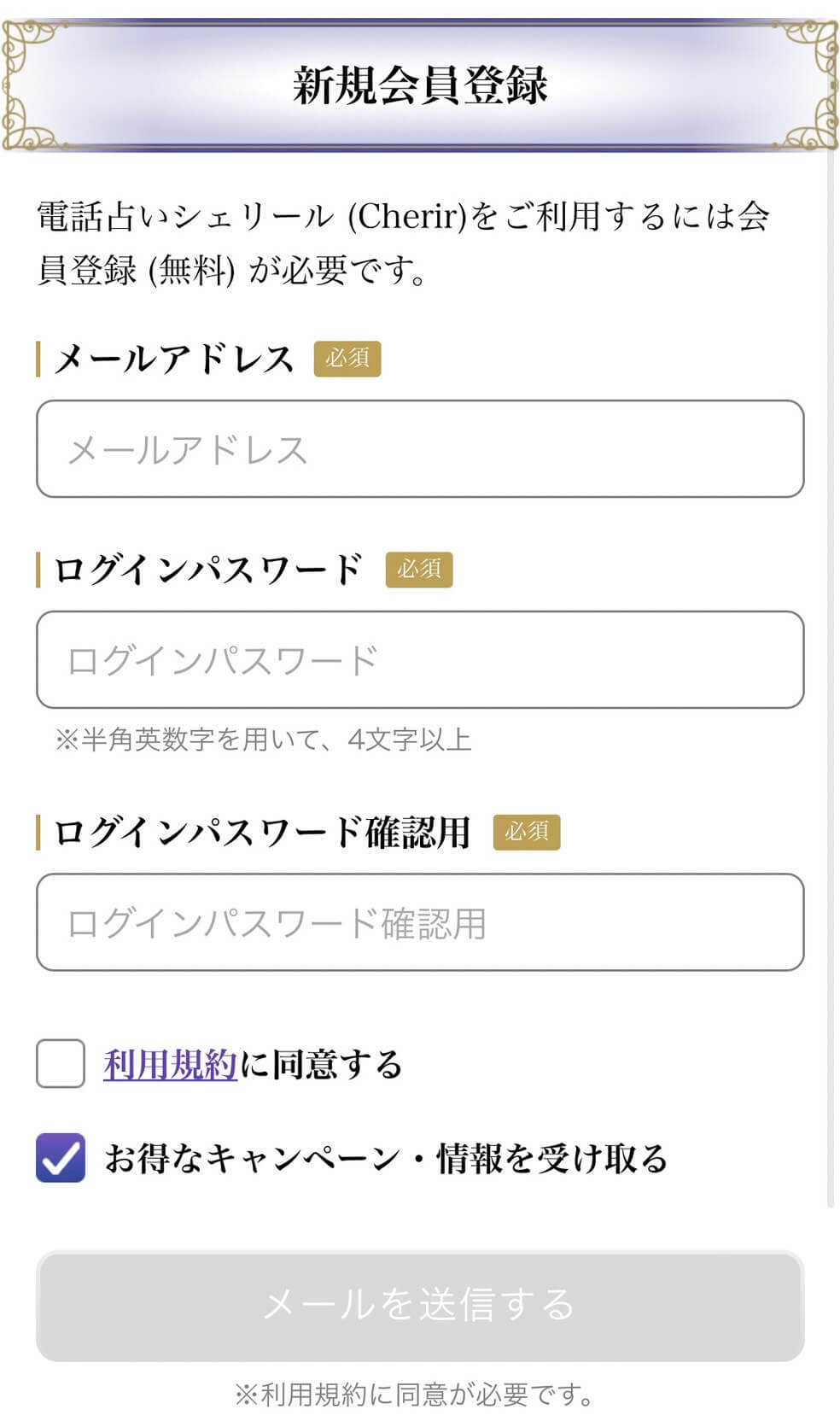Image resolution: width=840 pixels, height=1421 pixels.
Task: Click 必須 badge beside メールアドレス label
Action: pos(347,359)
